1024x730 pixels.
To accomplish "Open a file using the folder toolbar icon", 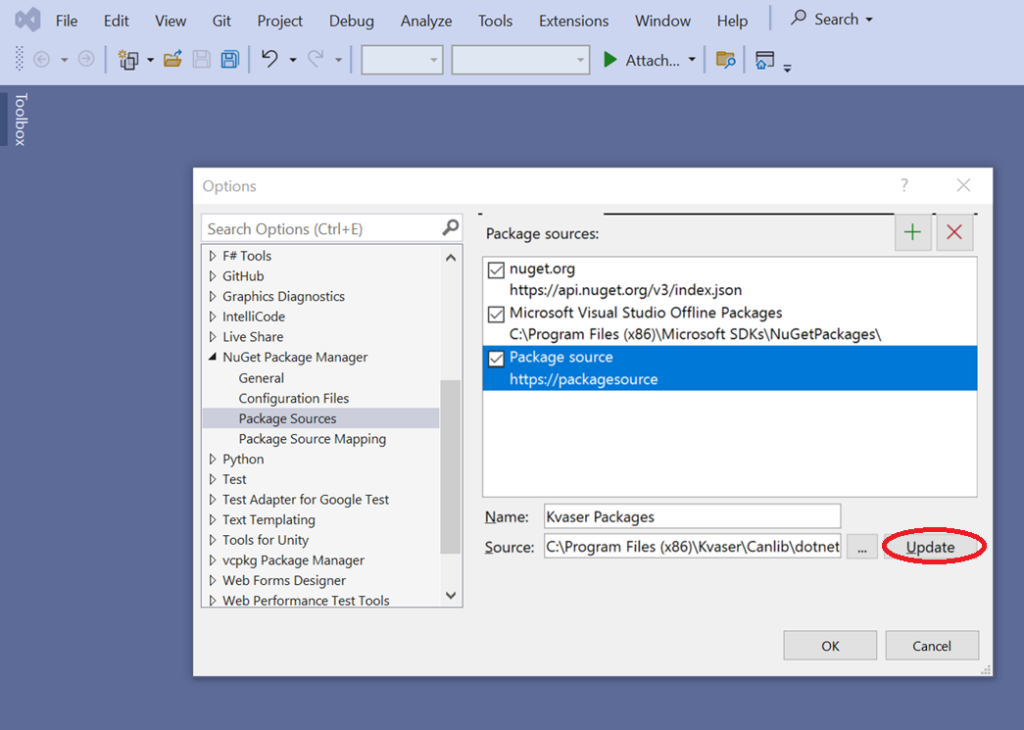I will coord(172,59).
